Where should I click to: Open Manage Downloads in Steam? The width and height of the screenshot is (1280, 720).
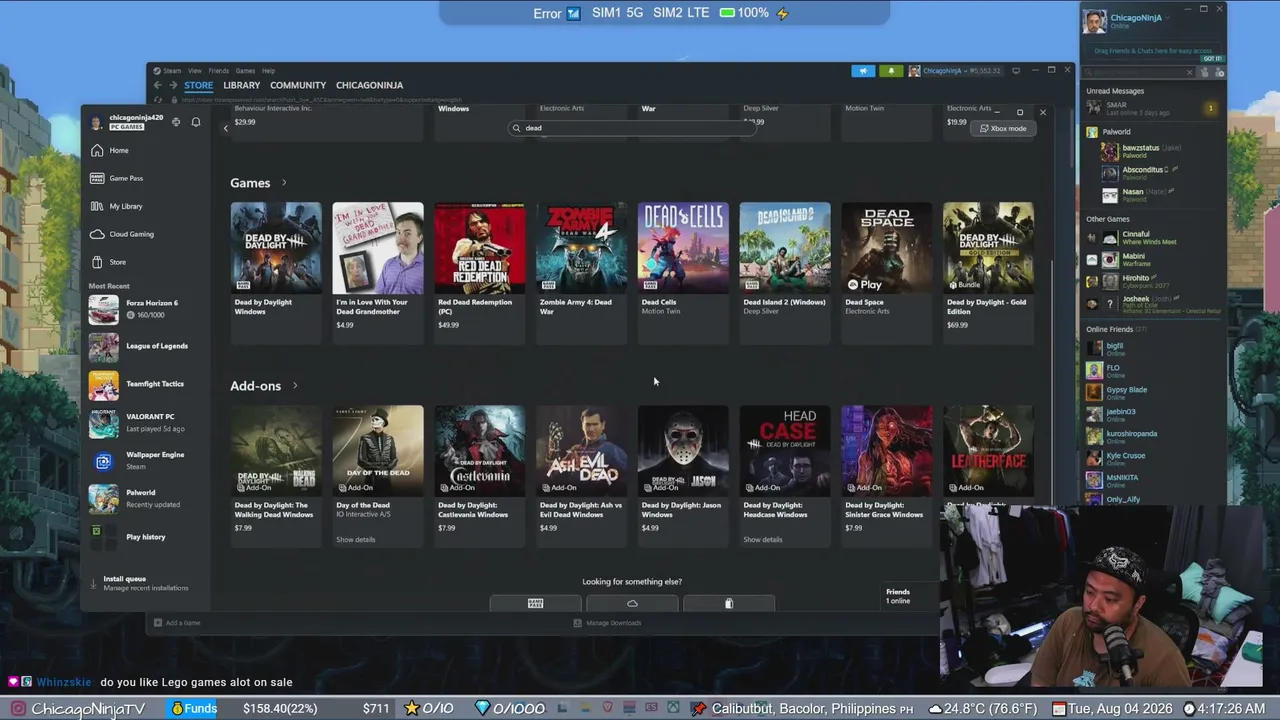point(608,623)
